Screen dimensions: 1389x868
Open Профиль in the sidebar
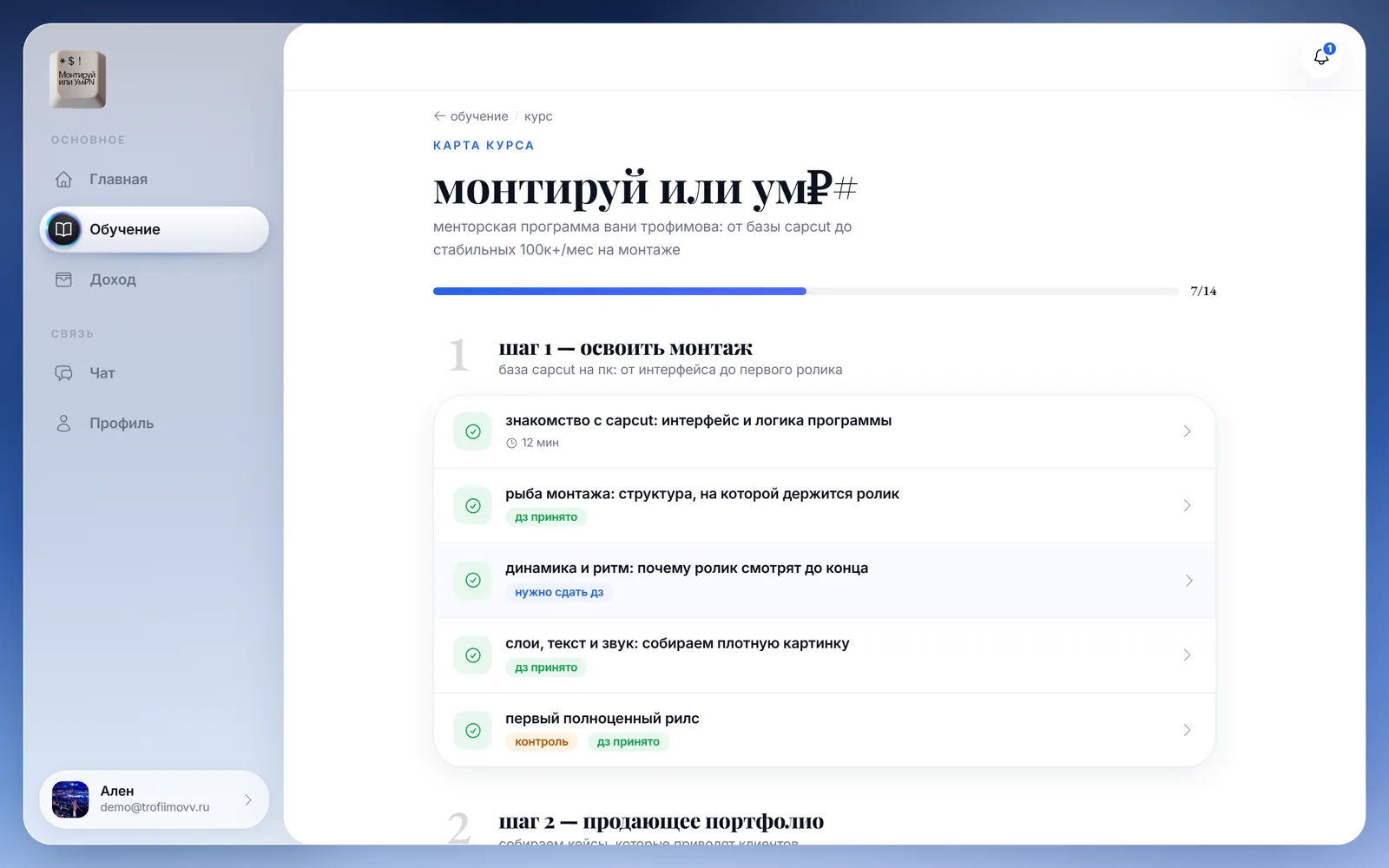click(154, 423)
